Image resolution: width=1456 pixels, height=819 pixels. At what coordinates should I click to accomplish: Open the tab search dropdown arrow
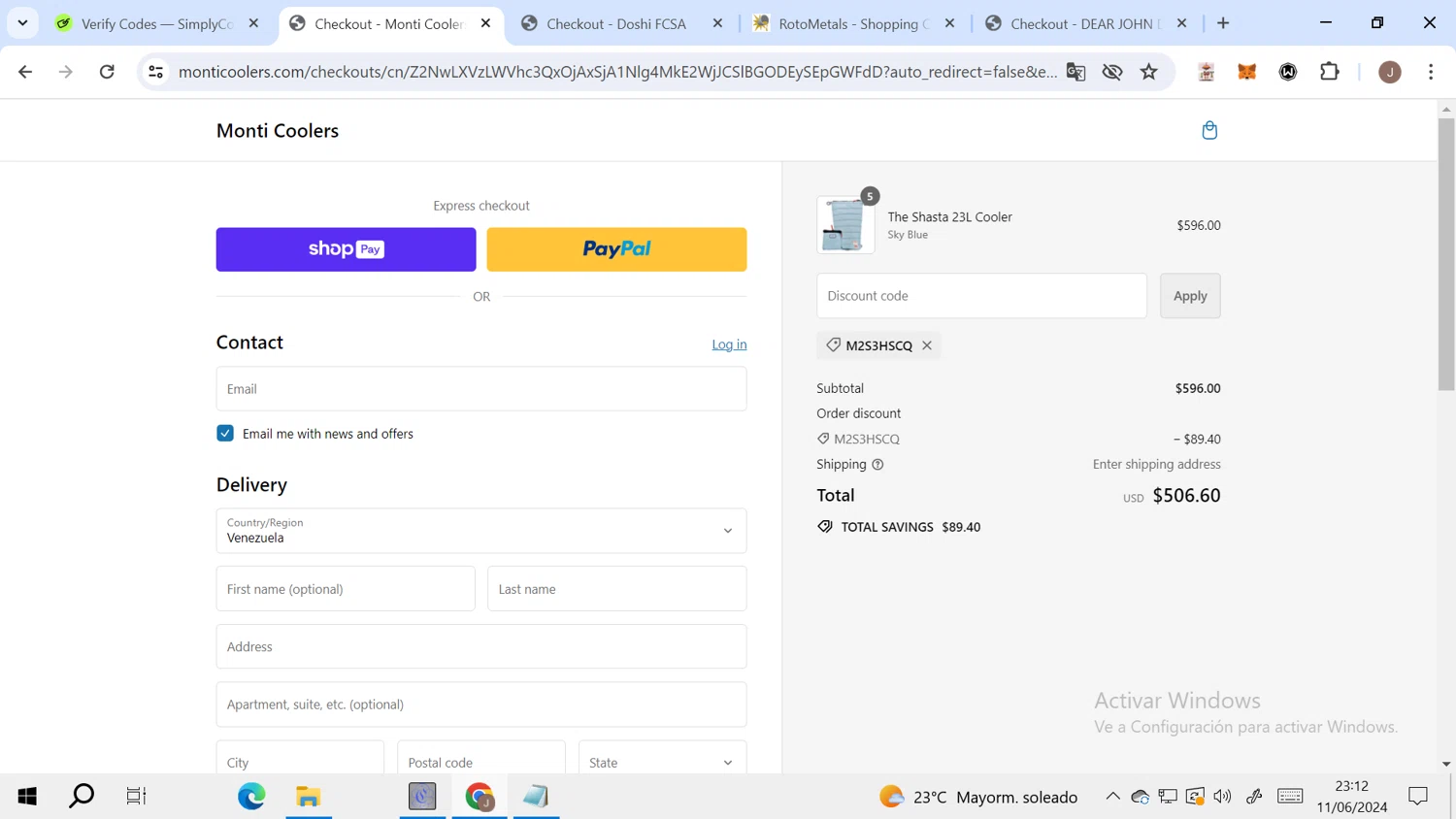(x=22, y=22)
